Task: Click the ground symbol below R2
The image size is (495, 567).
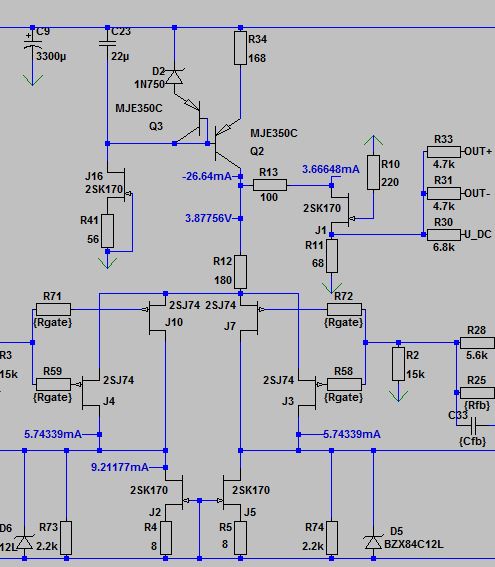Action: pyautogui.click(x=398, y=396)
